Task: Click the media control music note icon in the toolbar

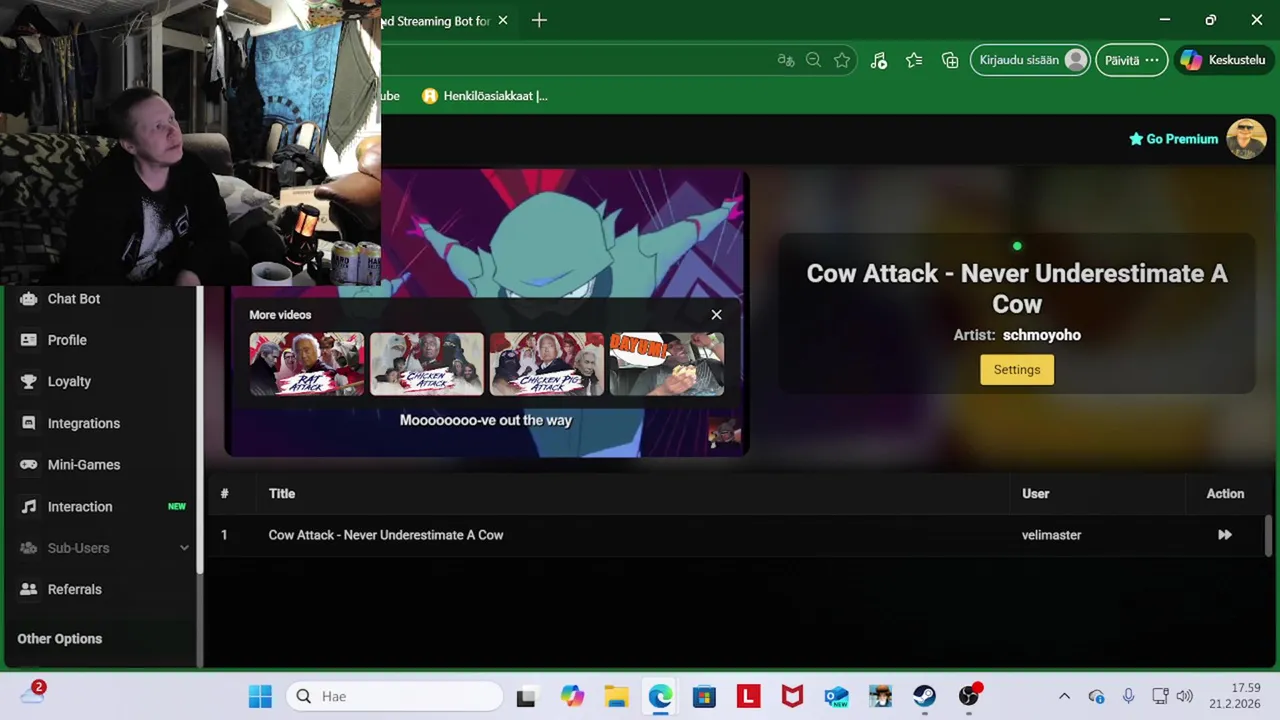Action: point(879,60)
